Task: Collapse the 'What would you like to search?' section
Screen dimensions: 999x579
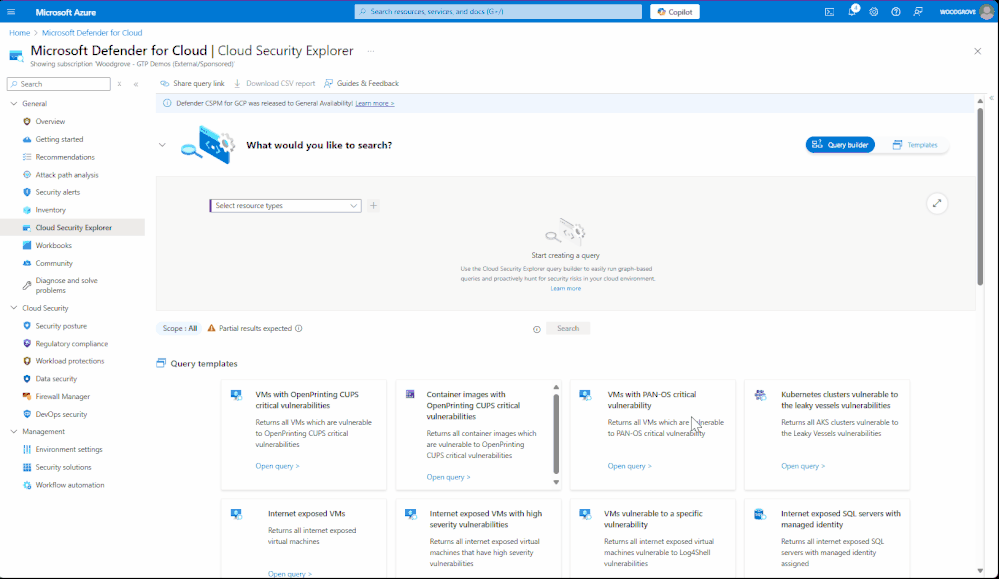Action: click(x=162, y=145)
